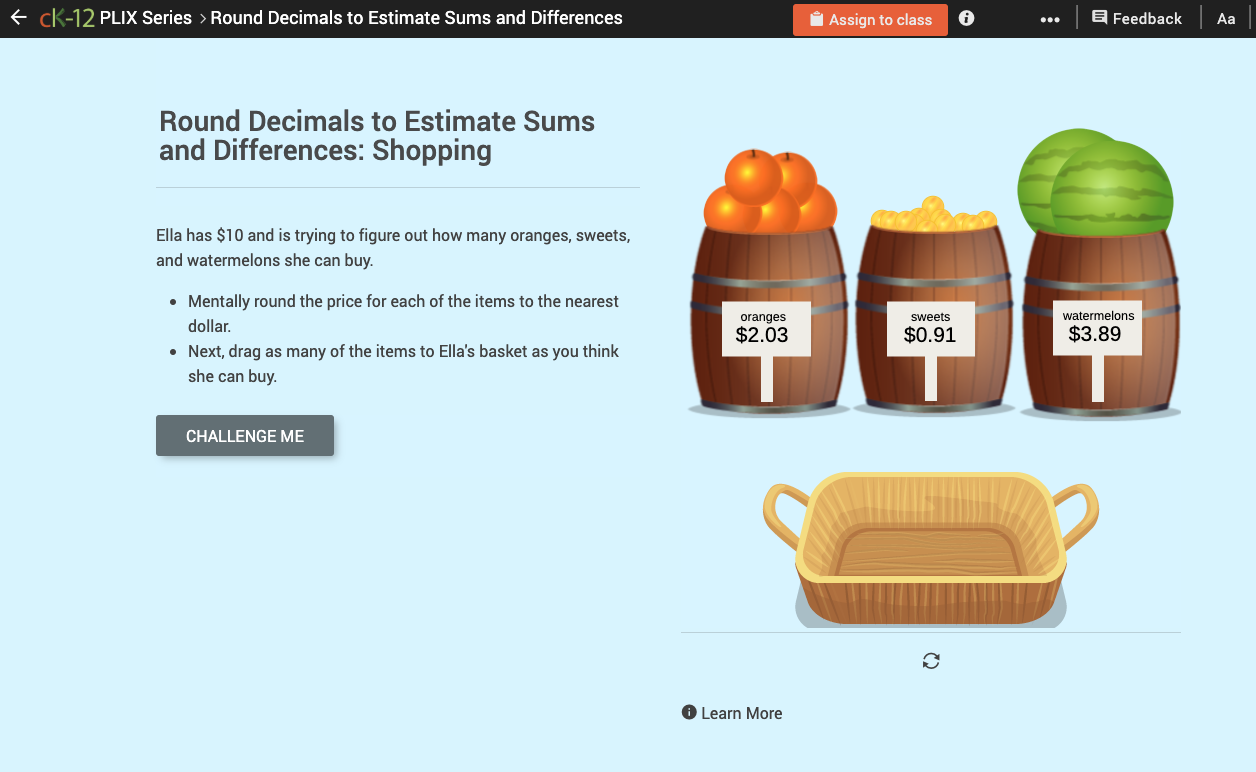Click the ellipsis more options icon
The width and height of the screenshot is (1256, 772).
(1048, 18)
